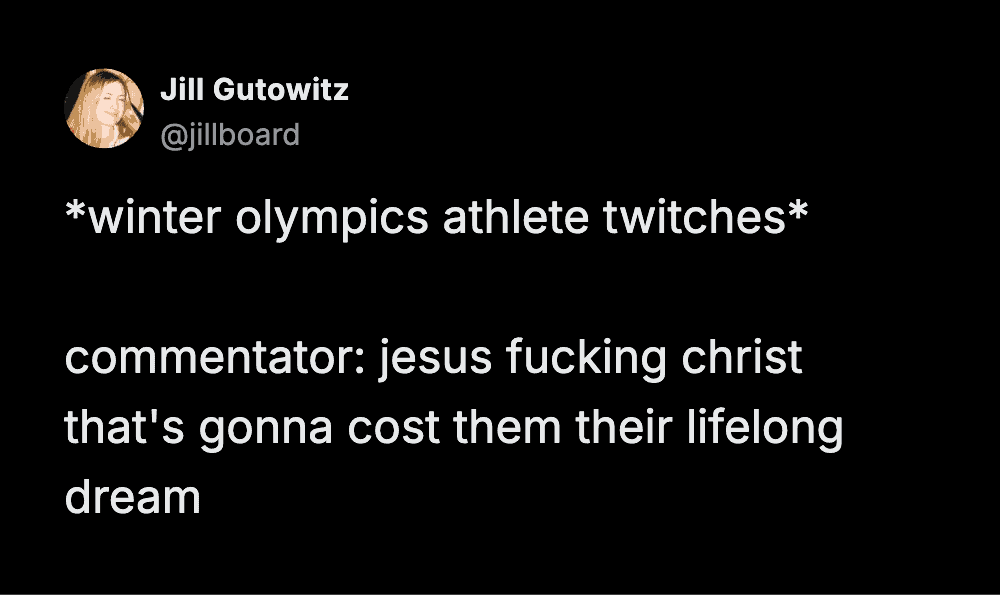
Task: Click Jill Gutowitz's profile avatar
Action: [x=104, y=109]
